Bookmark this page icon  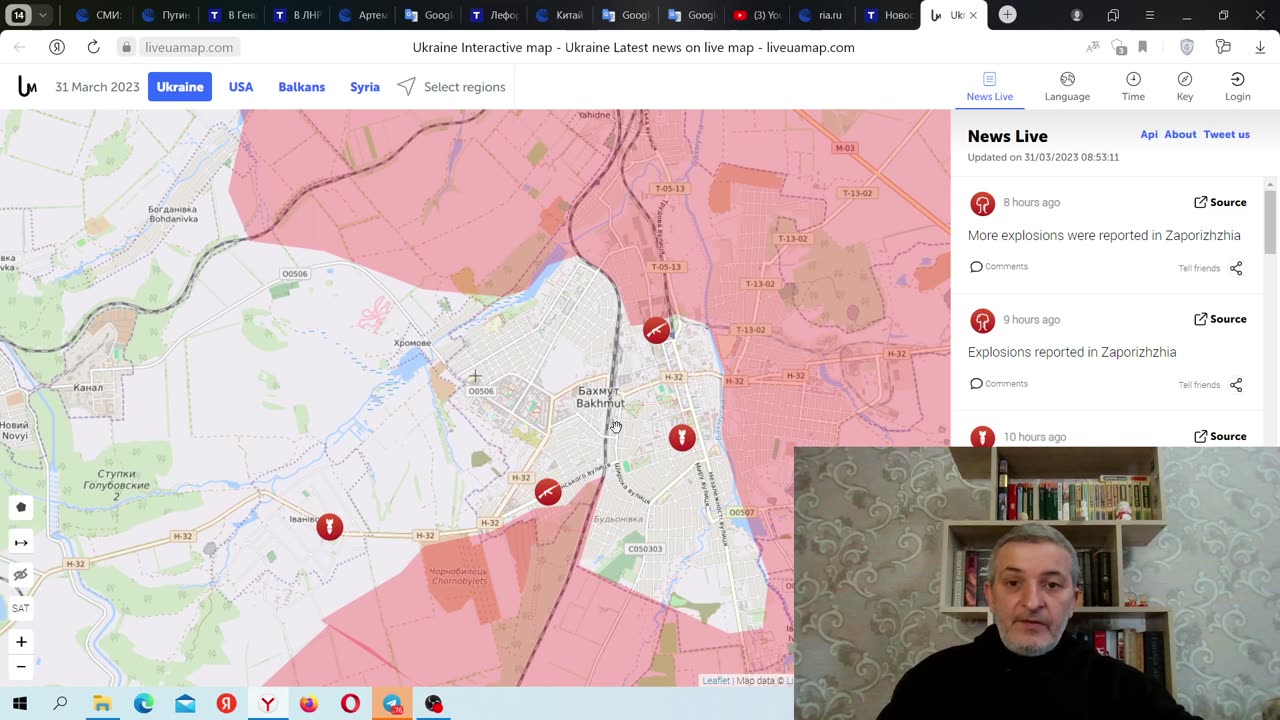click(1142, 47)
